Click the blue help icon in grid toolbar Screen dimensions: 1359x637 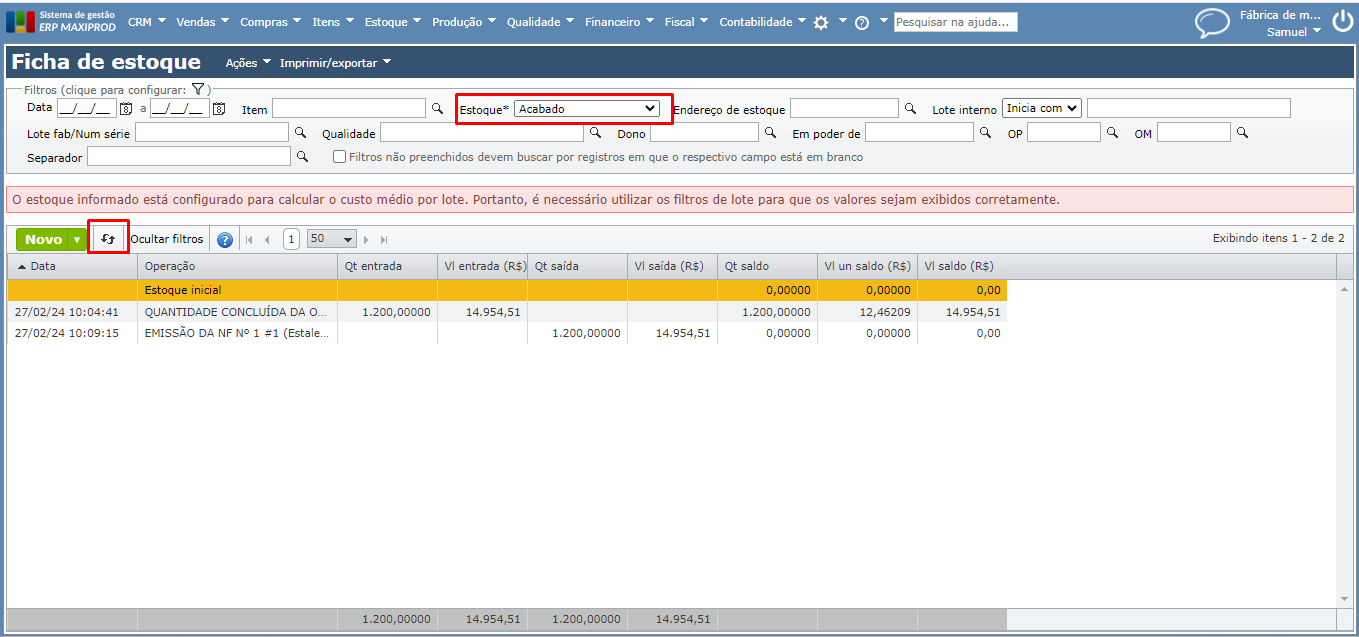point(225,240)
